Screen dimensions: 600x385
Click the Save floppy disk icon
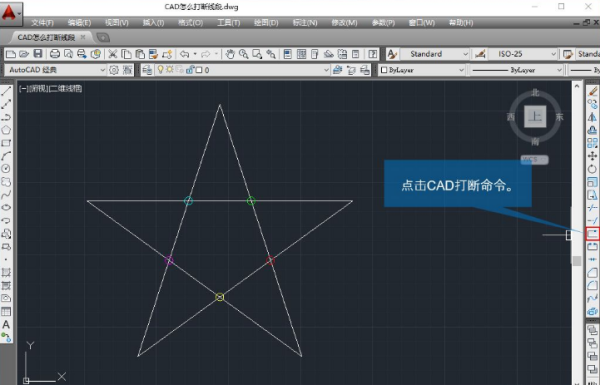pos(38,54)
